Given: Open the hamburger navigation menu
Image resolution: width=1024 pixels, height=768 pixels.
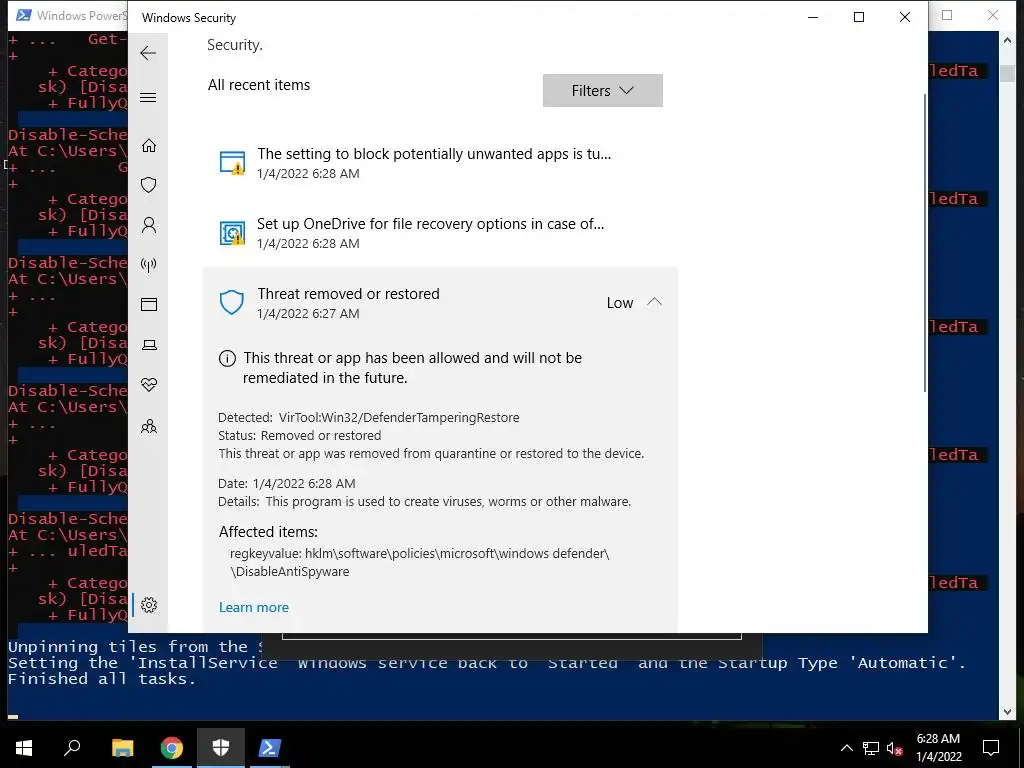Looking at the screenshot, I should point(148,98).
